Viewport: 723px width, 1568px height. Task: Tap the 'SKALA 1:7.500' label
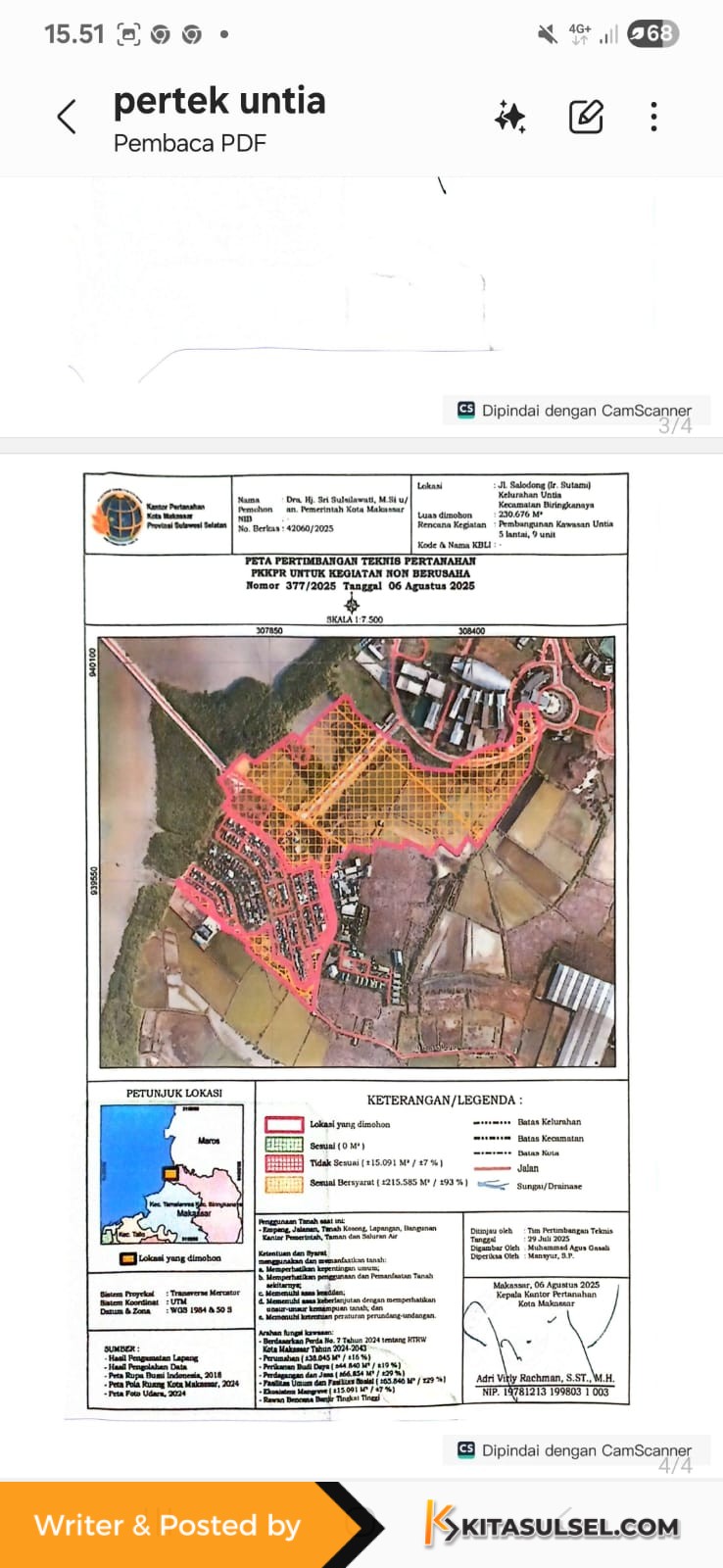click(x=355, y=619)
